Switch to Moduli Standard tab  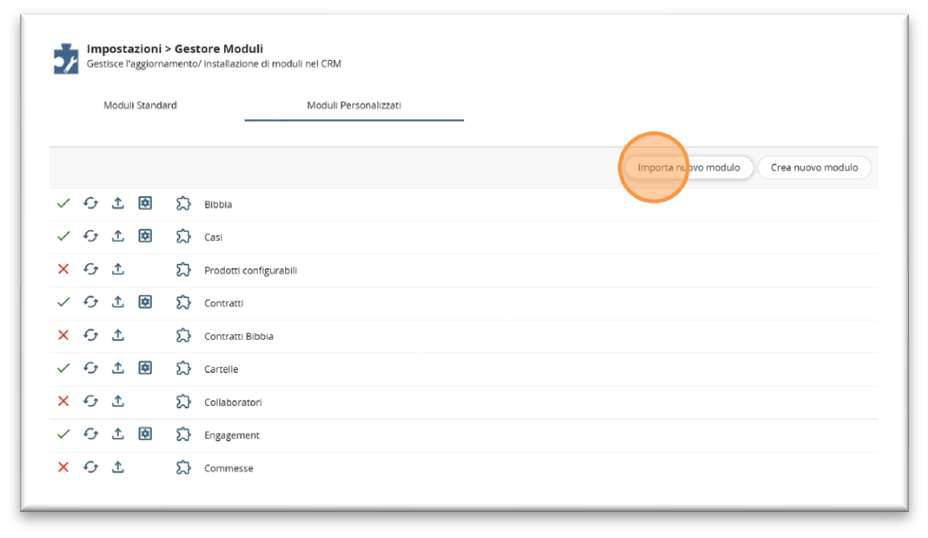click(x=140, y=105)
